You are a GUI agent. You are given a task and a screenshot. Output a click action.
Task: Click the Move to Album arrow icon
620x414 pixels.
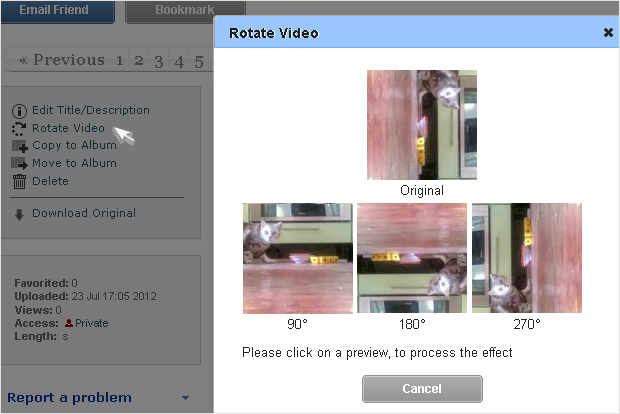point(19,163)
